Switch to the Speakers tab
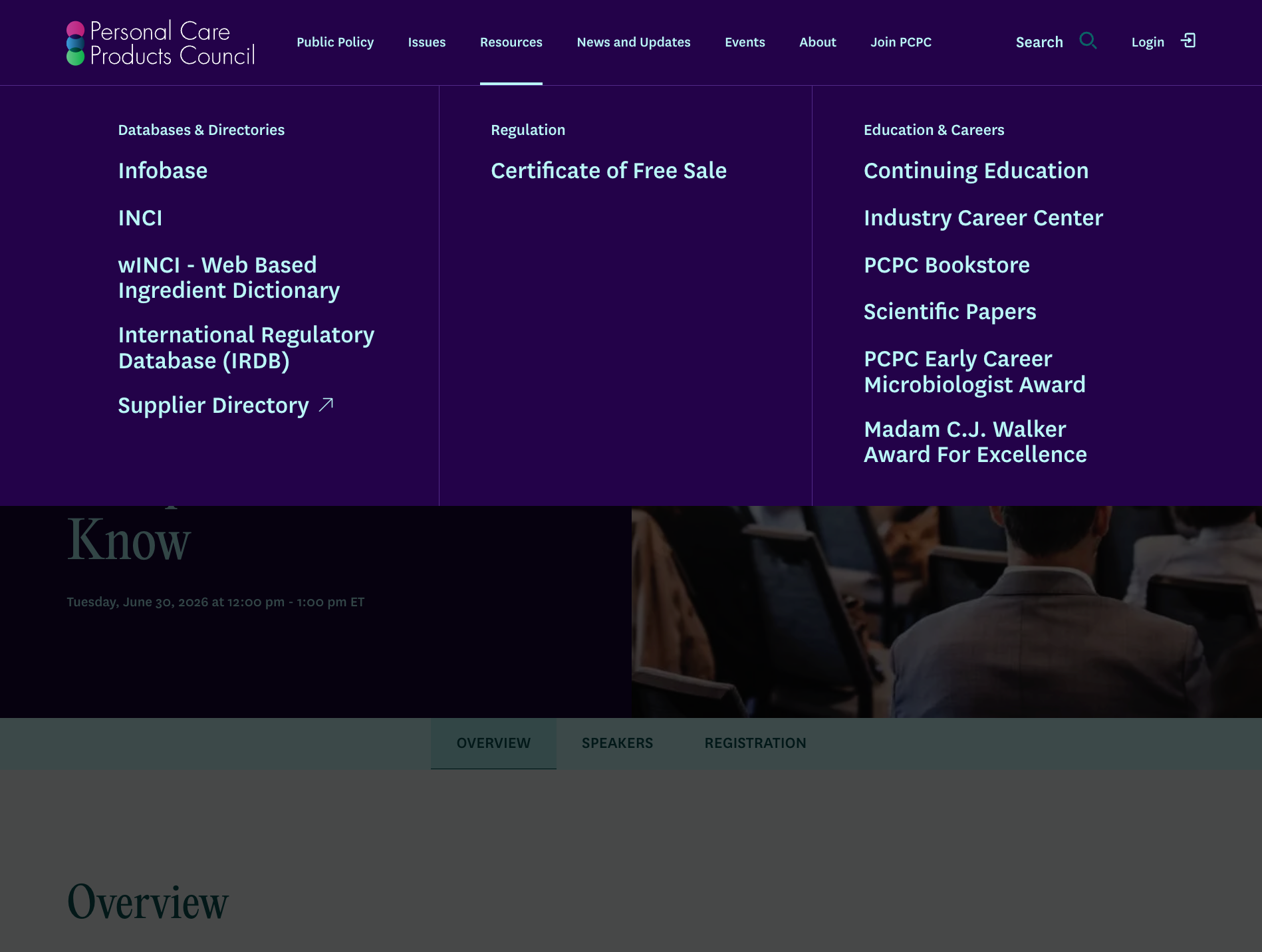 (x=618, y=743)
